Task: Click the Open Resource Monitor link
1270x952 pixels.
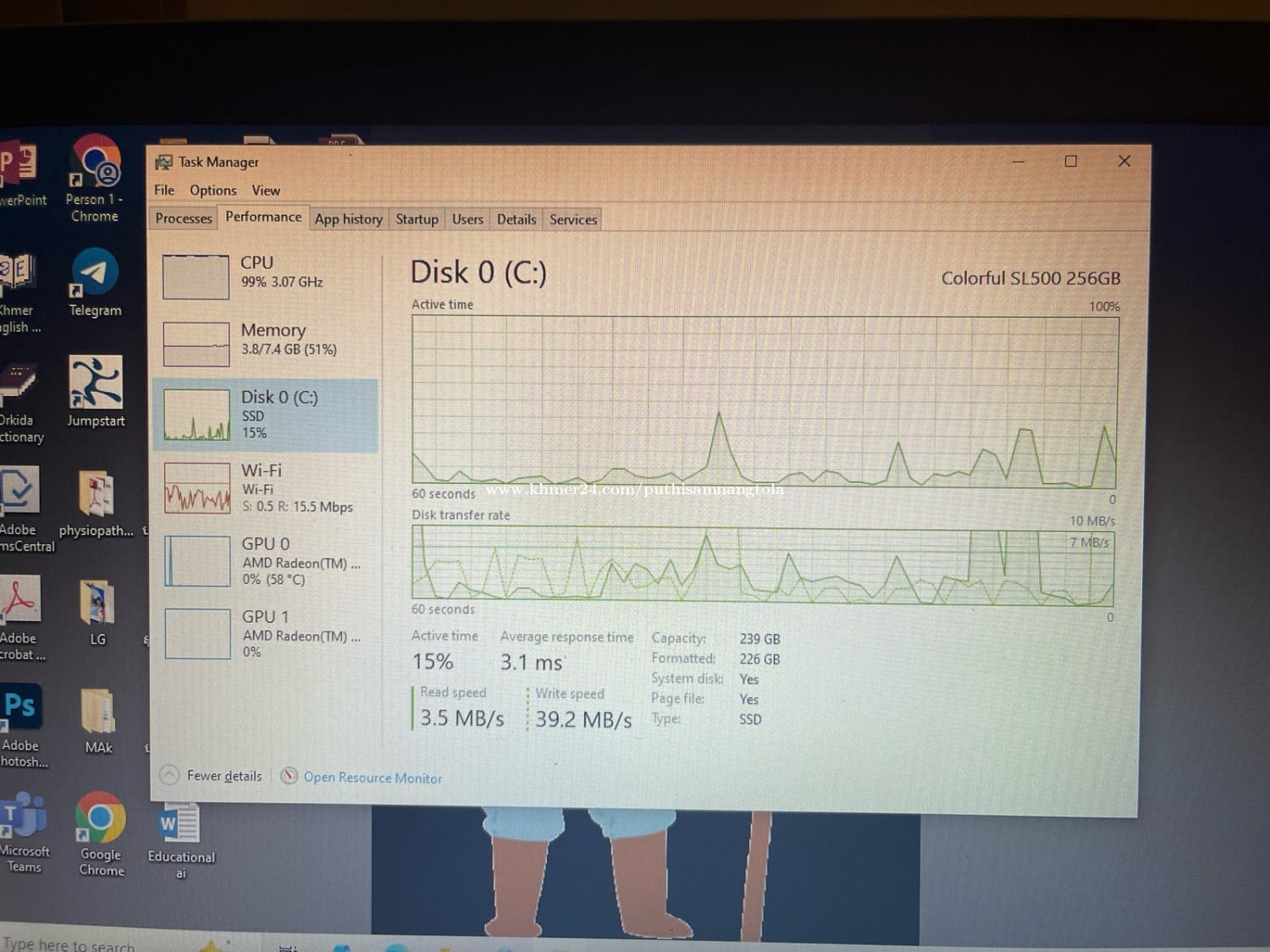Action: (373, 778)
